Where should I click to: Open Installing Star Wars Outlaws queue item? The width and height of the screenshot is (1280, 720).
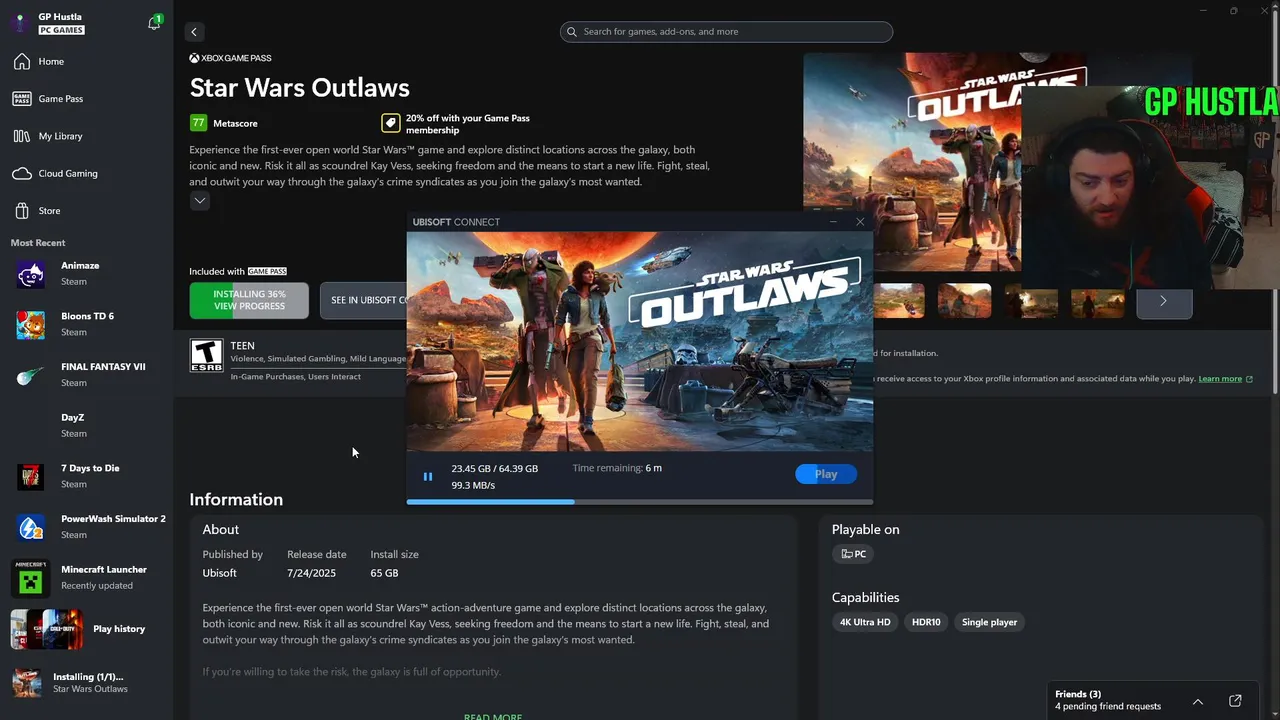[86, 683]
